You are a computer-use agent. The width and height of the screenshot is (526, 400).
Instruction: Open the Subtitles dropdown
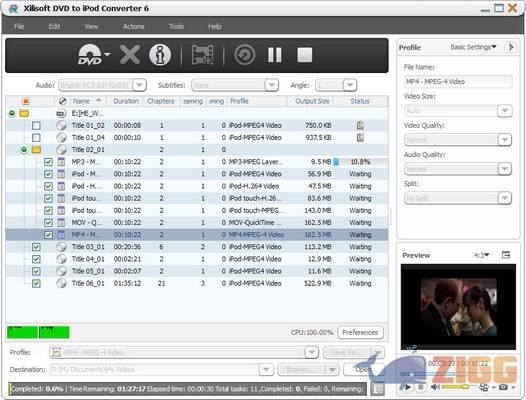click(272, 85)
